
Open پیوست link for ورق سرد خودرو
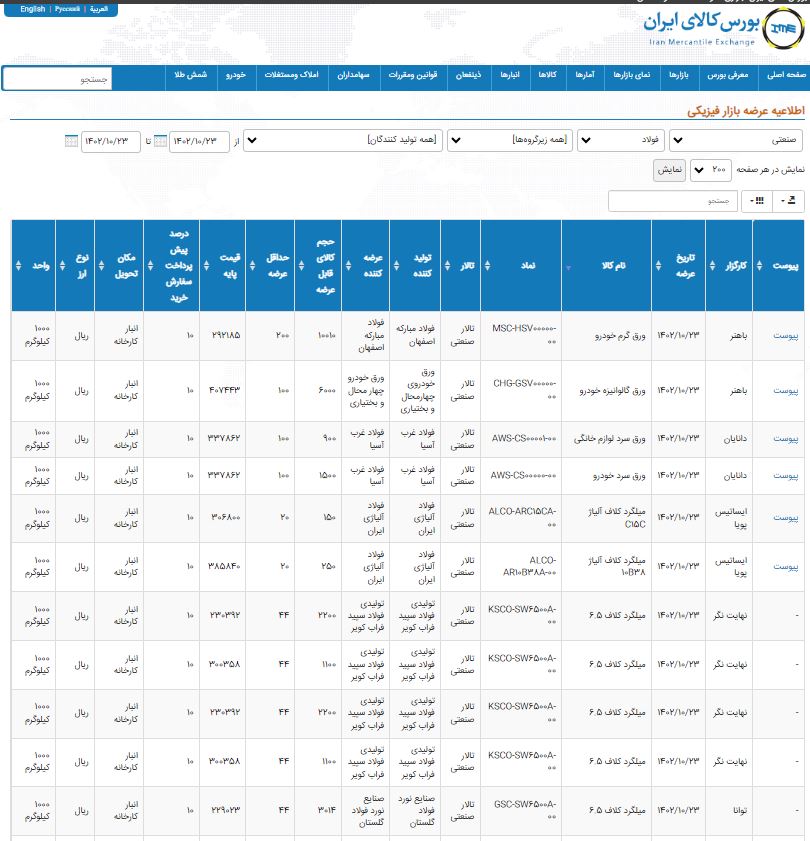(x=785, y=476)
